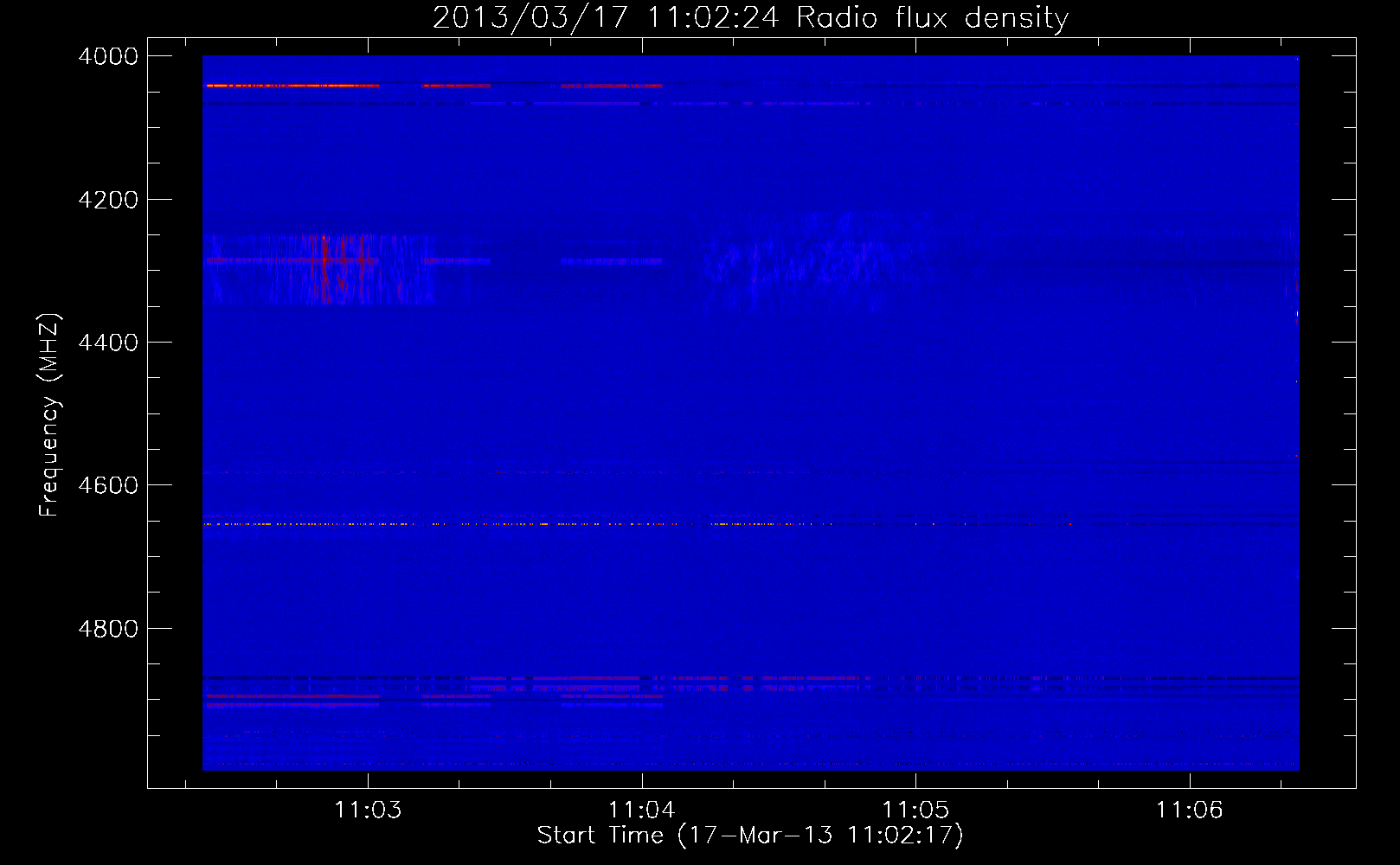
Task: Click the 11:03 time tick label
Action: (369, 810)
